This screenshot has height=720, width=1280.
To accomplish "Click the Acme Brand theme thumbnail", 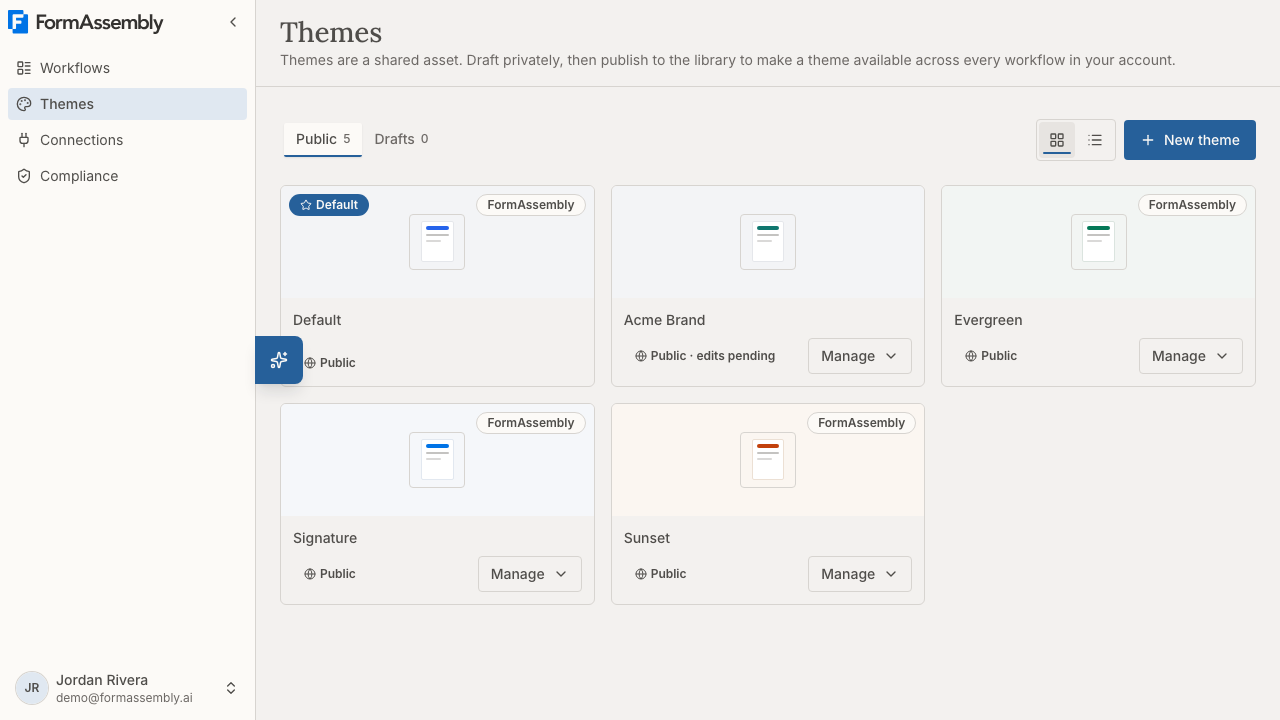I will (x=768, y=242).
